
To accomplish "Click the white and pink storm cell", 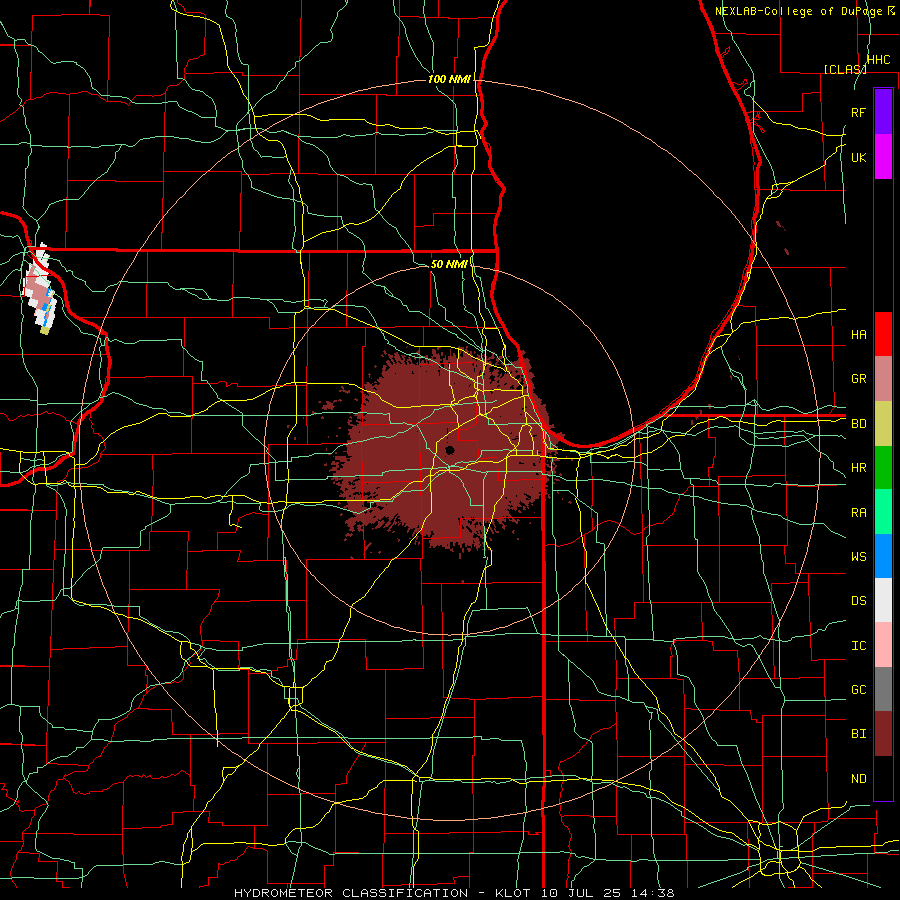I will [x=38, y=289].
